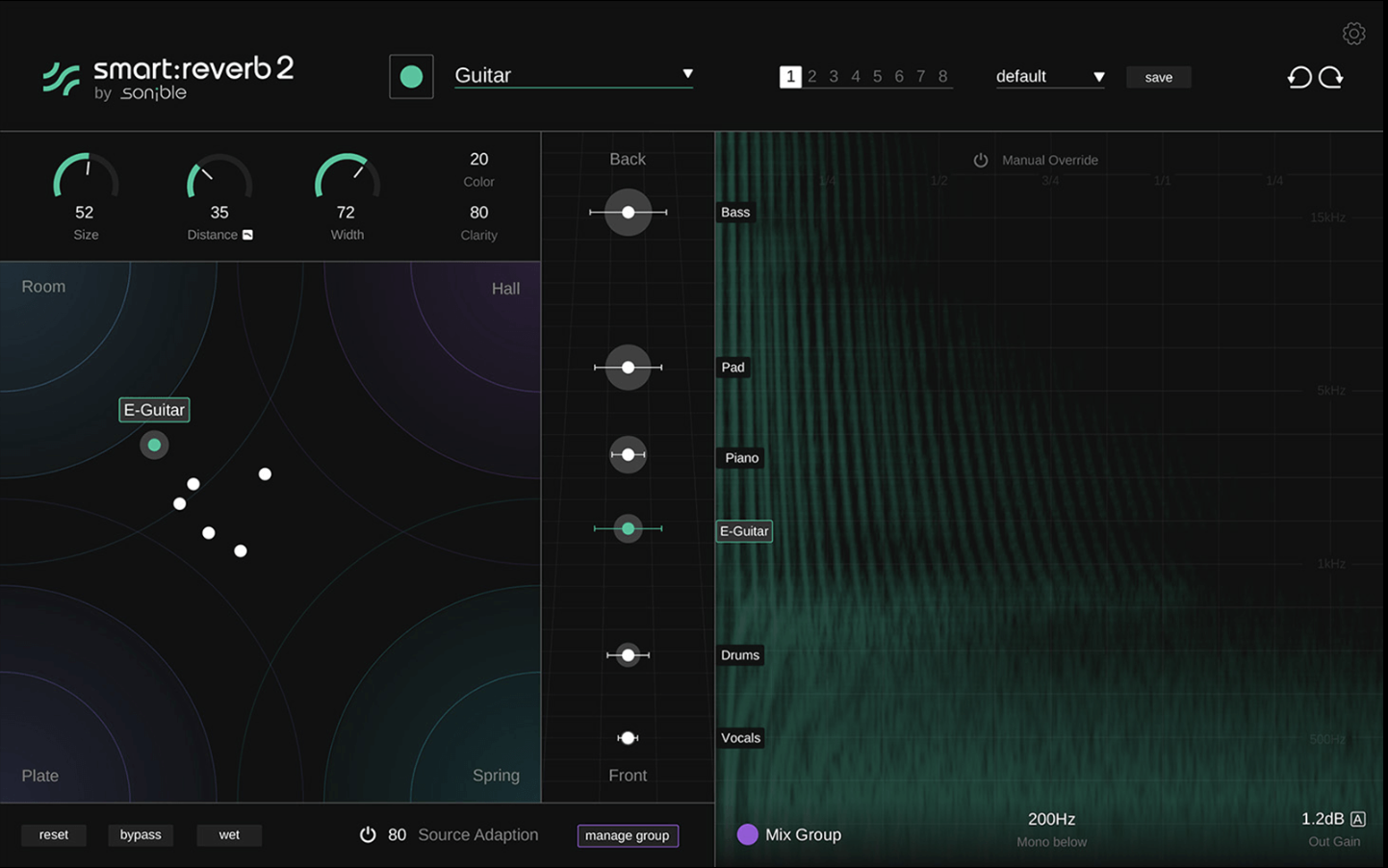Click the A automation icon beside Out Gain
The image size is (1388, 868).
[x=1357, y=818]
